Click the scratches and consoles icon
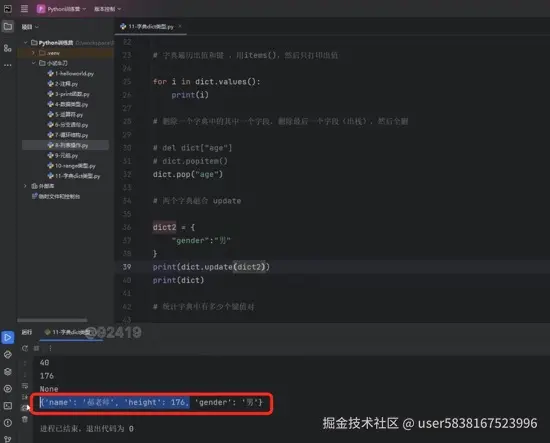The image size is (550, 443). point(34,196)
